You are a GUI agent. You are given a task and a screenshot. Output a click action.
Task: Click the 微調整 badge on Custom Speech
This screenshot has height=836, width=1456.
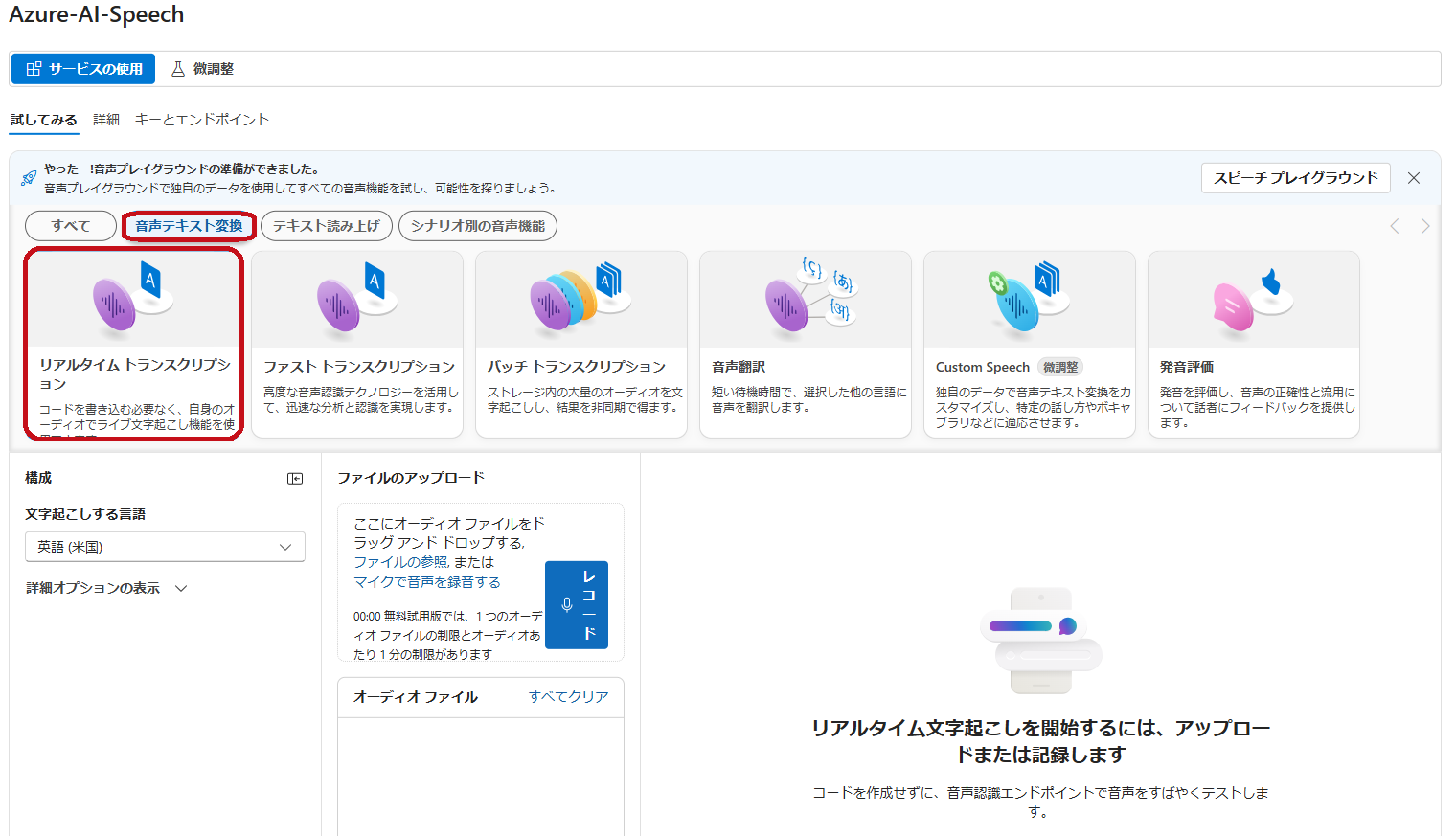tap(1060, 367)
